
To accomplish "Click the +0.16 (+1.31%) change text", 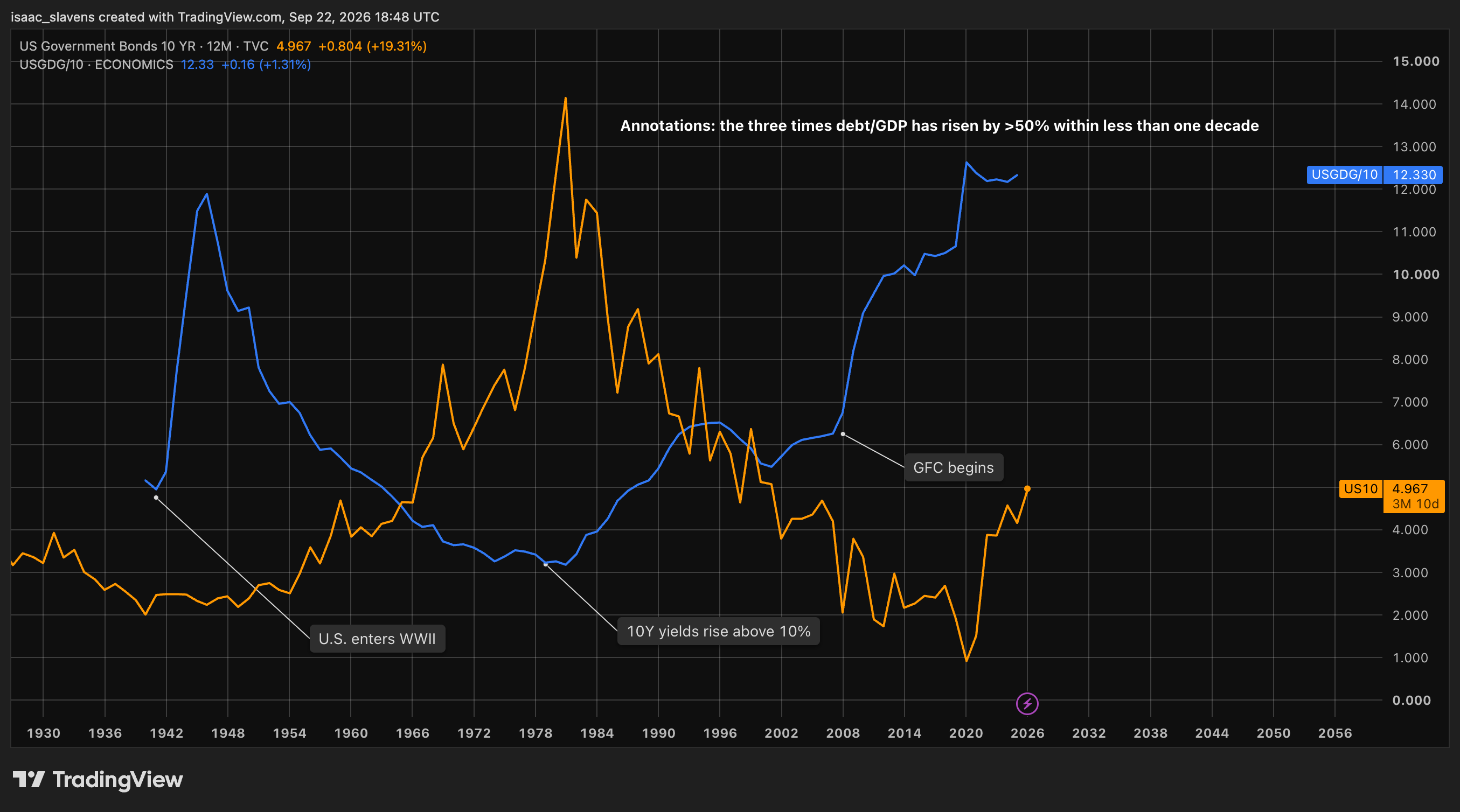I will [x=266, y=65].
